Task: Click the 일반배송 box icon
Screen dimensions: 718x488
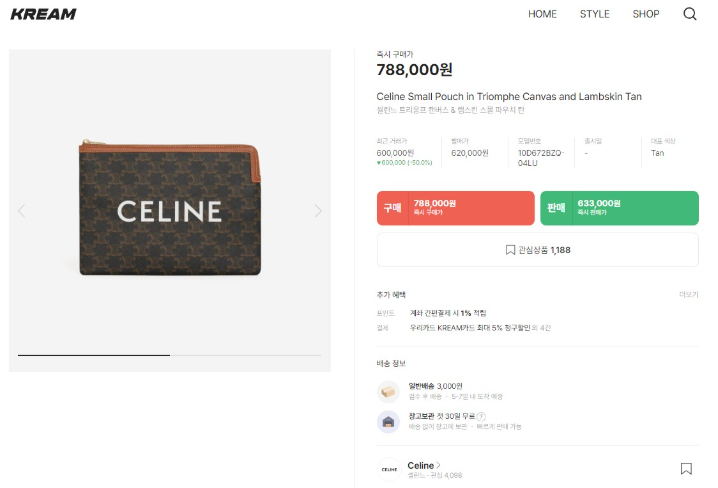Action: (388, 391)
